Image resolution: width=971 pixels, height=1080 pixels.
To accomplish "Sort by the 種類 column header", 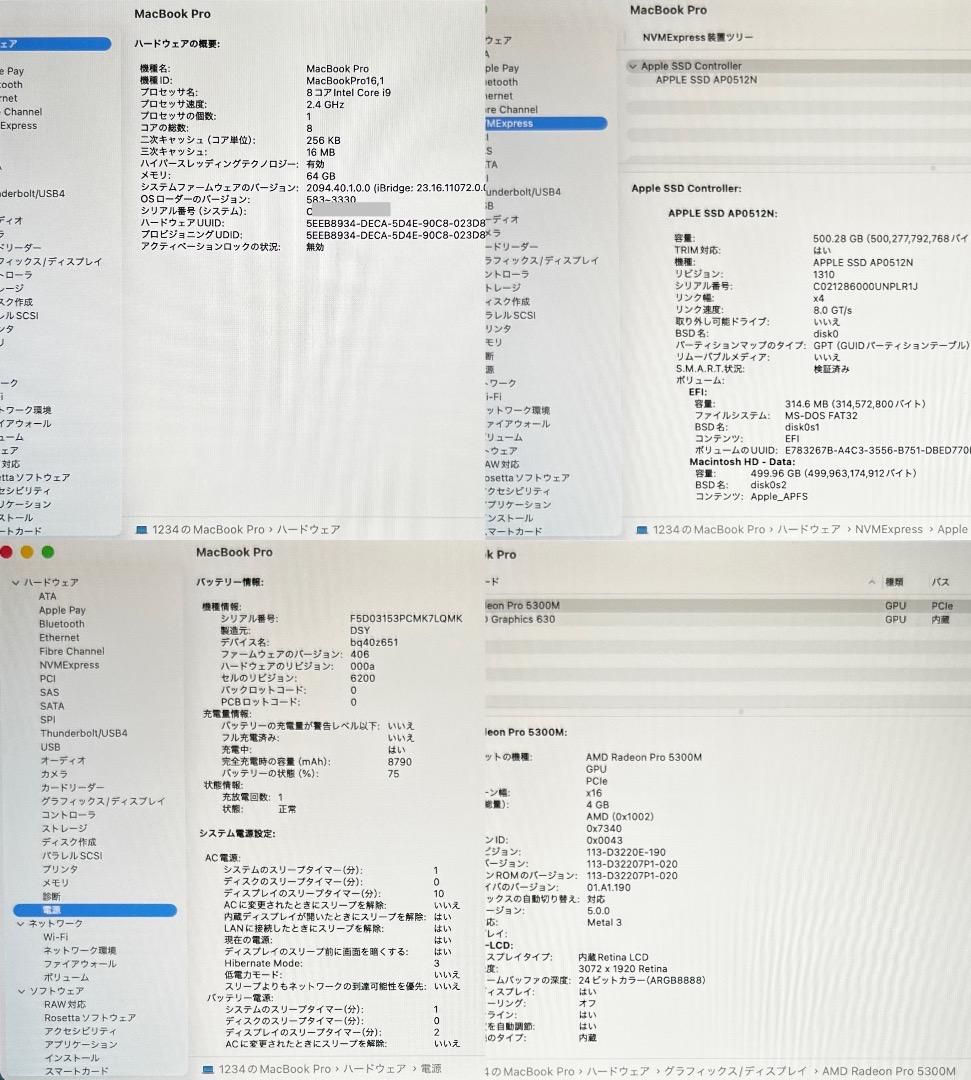I will click(x=896, y=582).
